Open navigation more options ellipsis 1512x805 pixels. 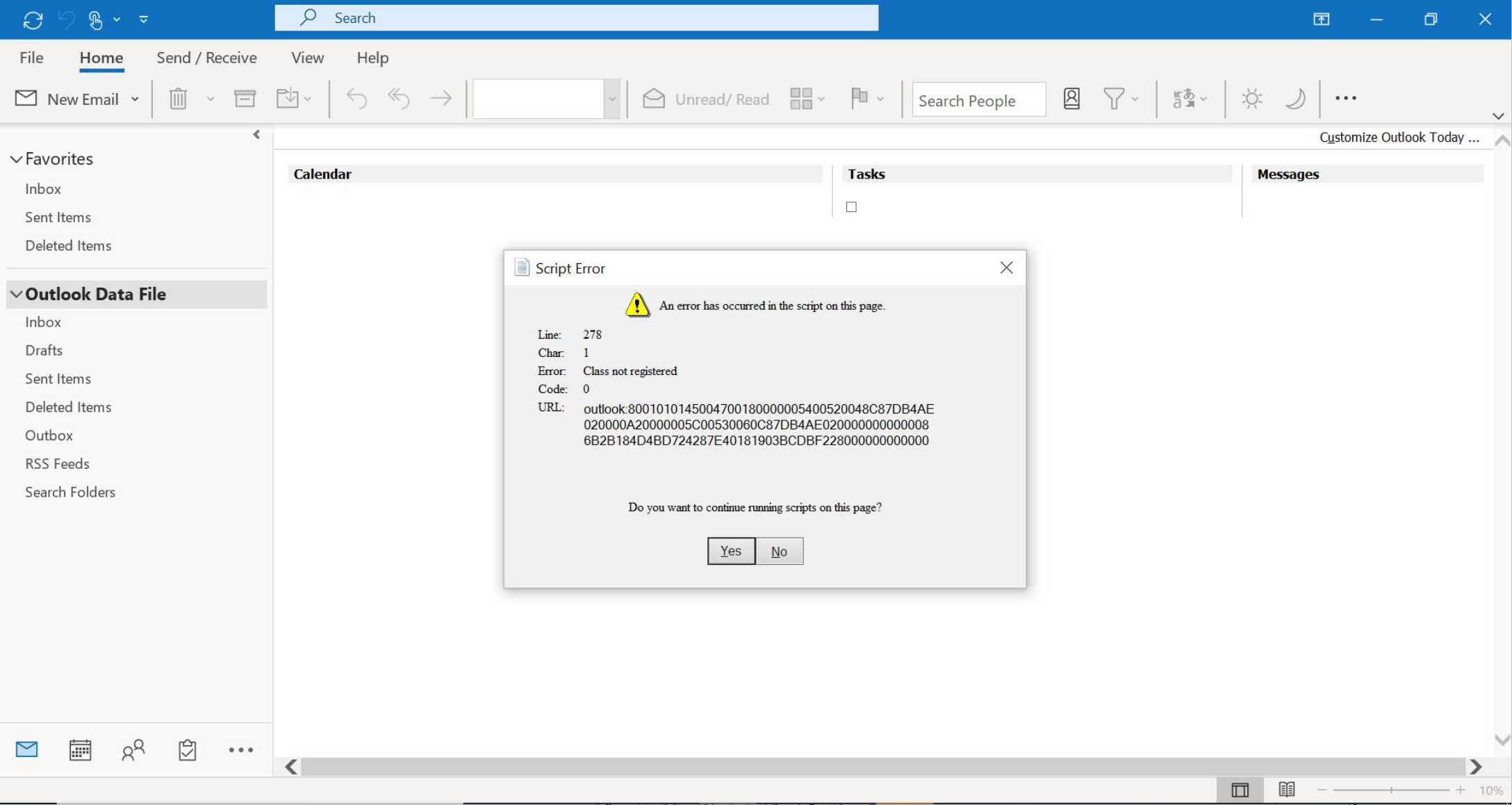pyautogui.click(x=241, y=750)
